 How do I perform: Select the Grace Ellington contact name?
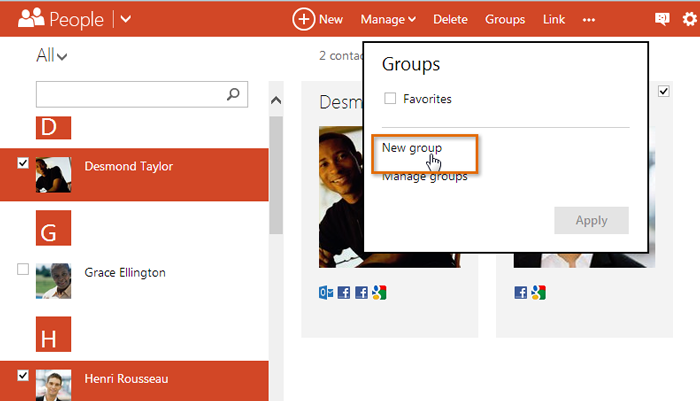click(125, 272)
